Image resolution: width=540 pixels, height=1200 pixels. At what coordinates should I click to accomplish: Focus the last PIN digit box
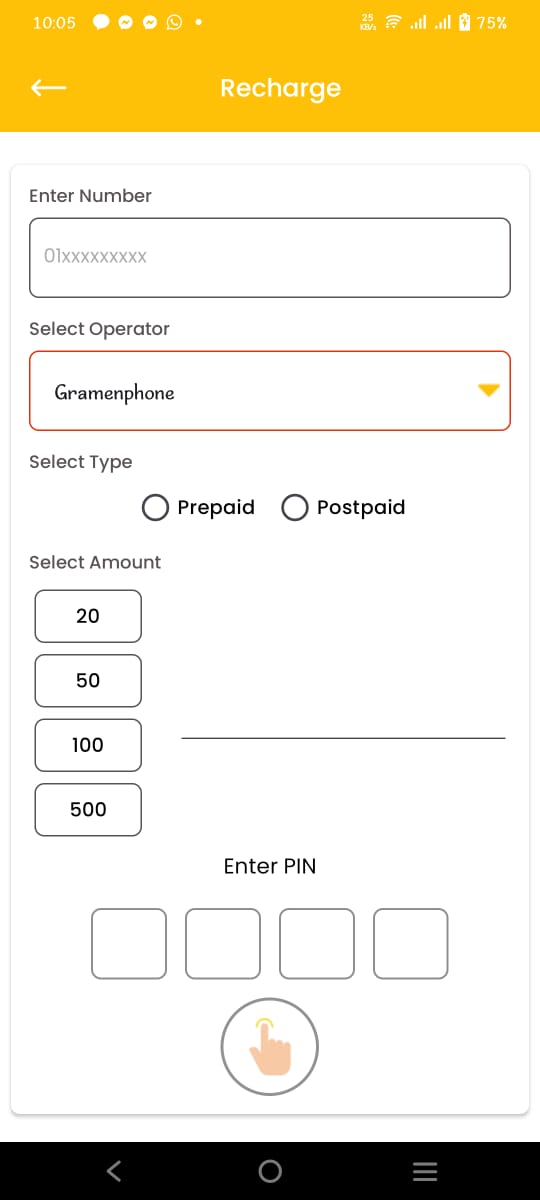tap(411, 943)
